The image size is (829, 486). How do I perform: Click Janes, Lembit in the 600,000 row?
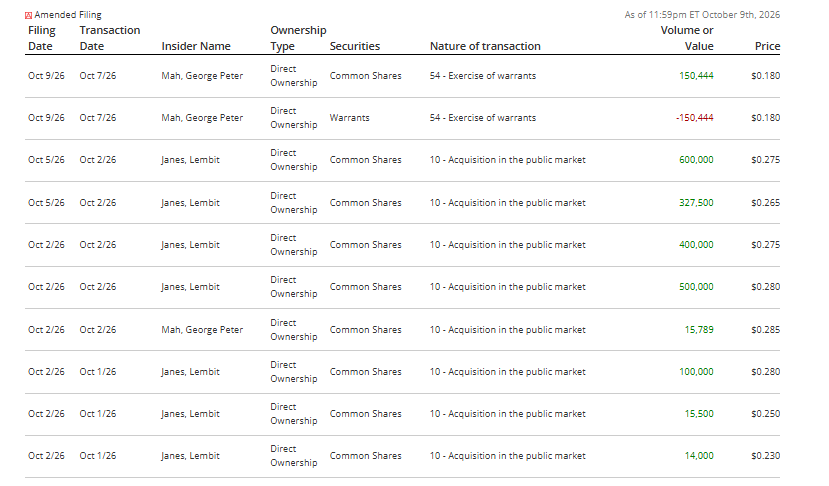pyautogui.click(x=190, y=160)
